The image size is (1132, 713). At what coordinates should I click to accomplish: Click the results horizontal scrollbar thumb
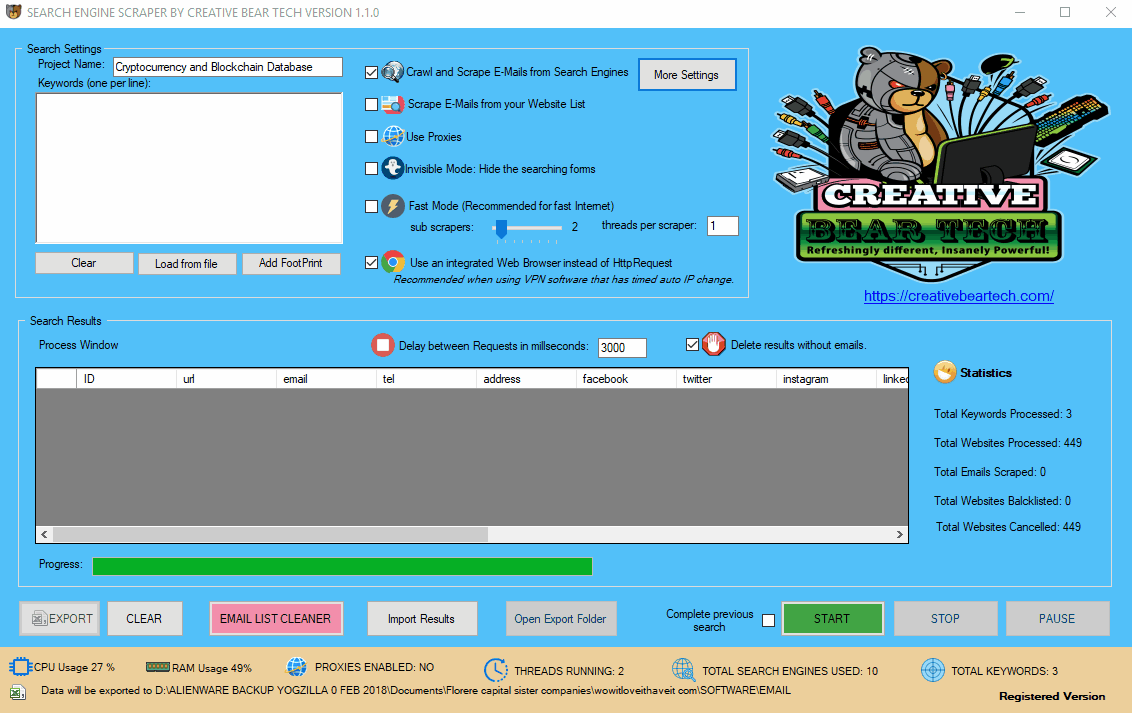[271, 534]
